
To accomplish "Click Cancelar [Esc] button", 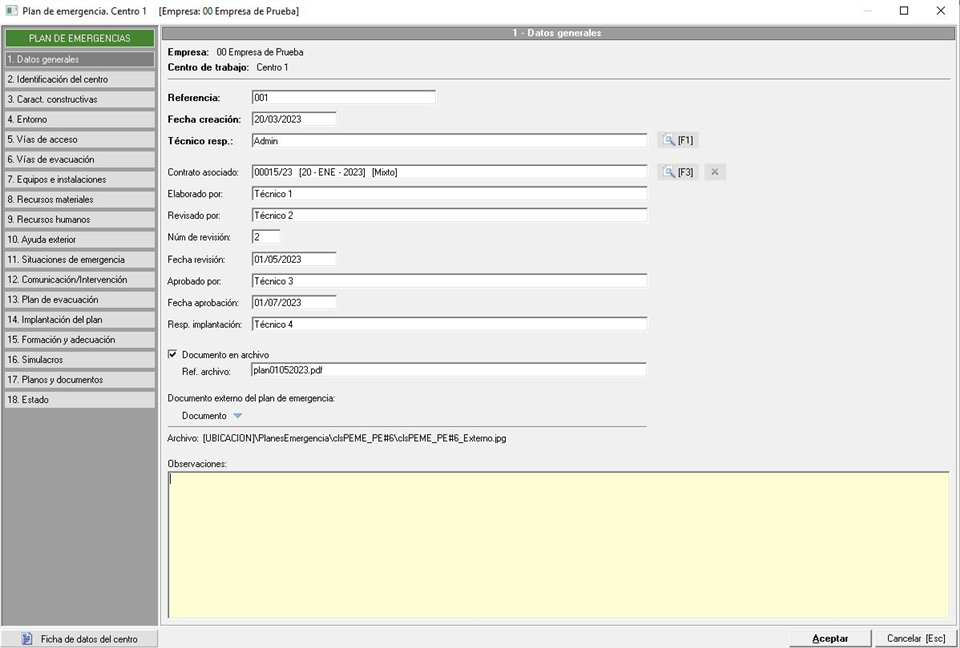I will coord(916,638).
